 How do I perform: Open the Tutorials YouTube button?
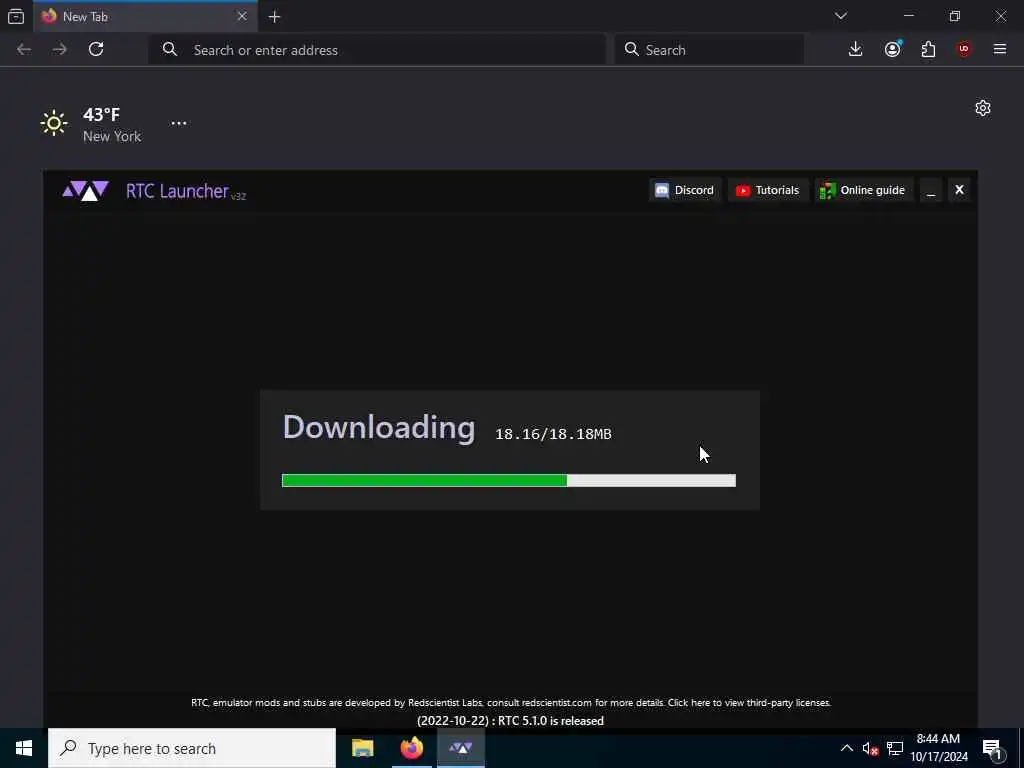pyautogui.click(x=768, y=190)
